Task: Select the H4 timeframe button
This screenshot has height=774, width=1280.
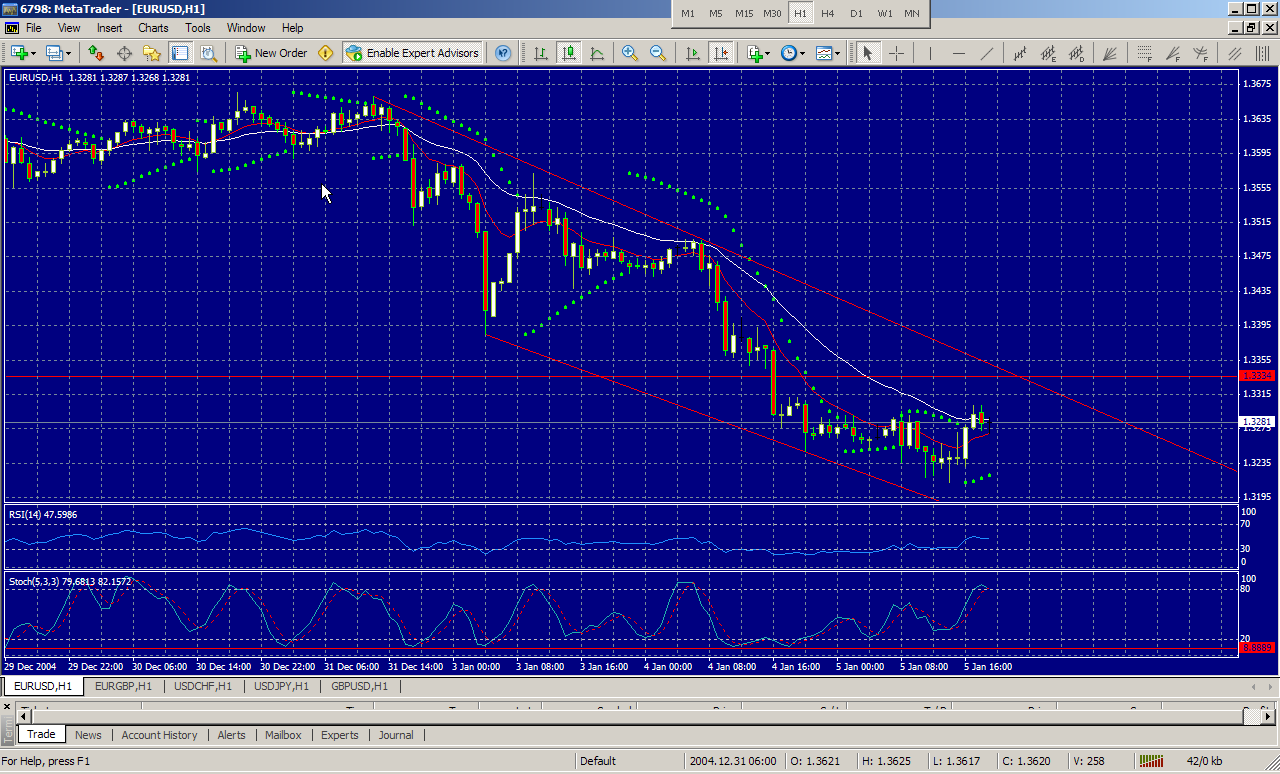Action: tap(828, 13)
